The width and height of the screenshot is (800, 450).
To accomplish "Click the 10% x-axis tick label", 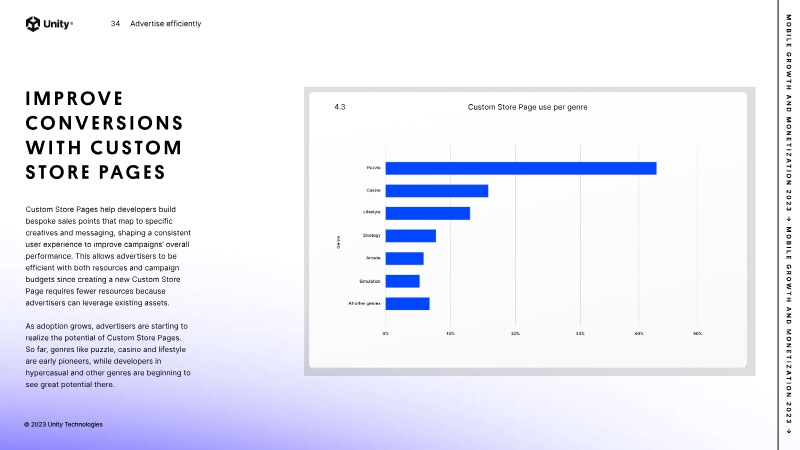I will [450, 333].
